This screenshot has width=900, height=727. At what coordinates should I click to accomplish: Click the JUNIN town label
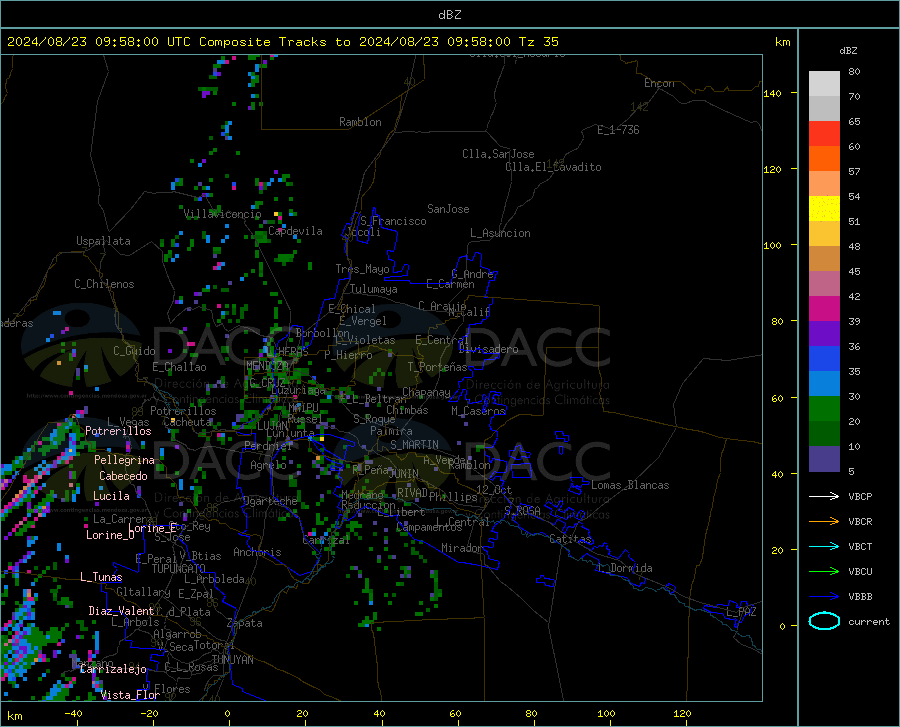click(404, 474)
